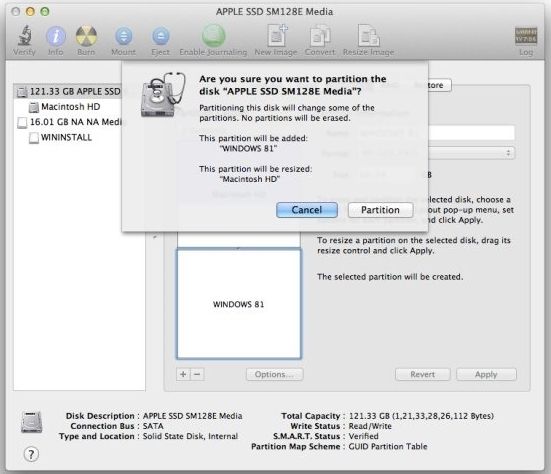Open the Info toolbar icon

click(x=56, y=36)
